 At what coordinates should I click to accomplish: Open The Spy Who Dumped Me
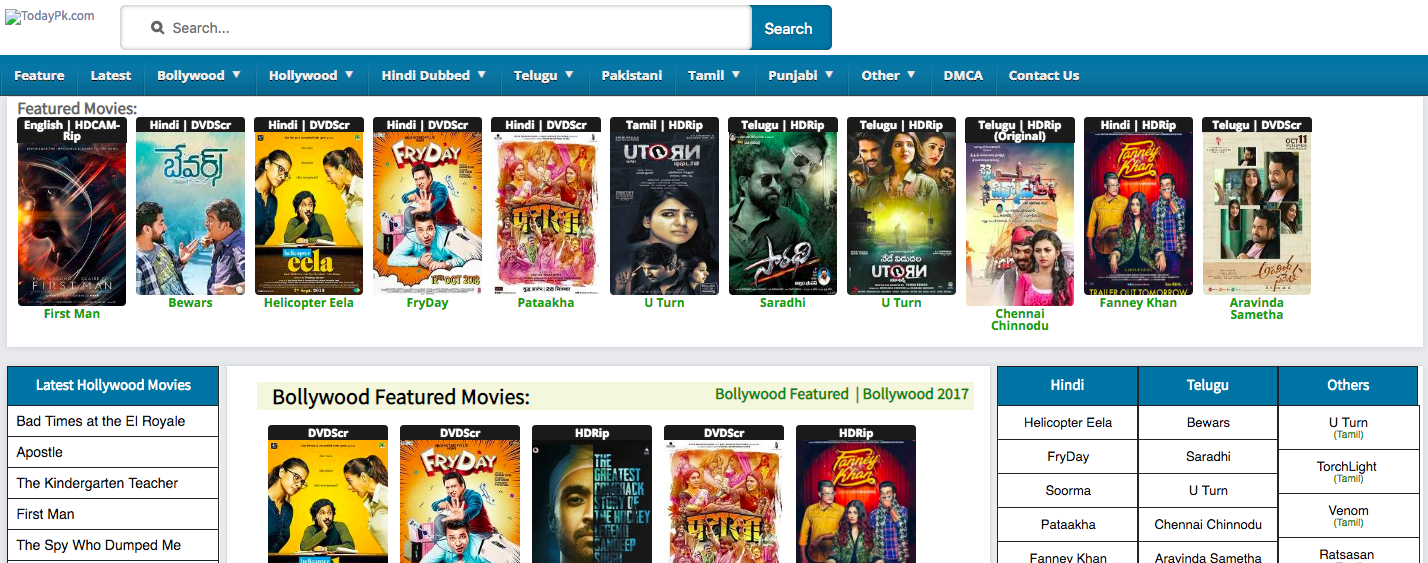tap(113, 545)
